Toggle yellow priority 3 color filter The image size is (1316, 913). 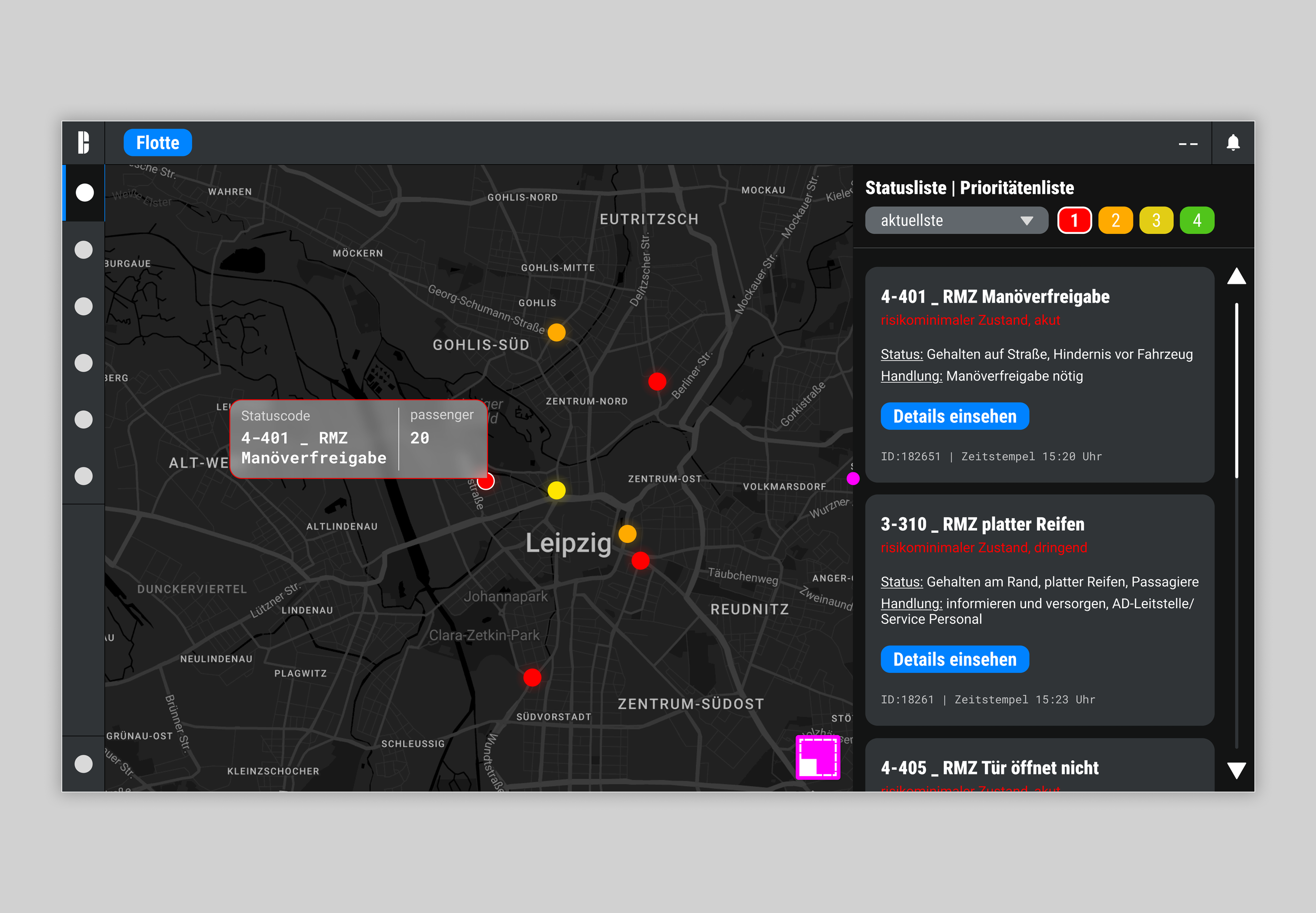pos(1156,220)
